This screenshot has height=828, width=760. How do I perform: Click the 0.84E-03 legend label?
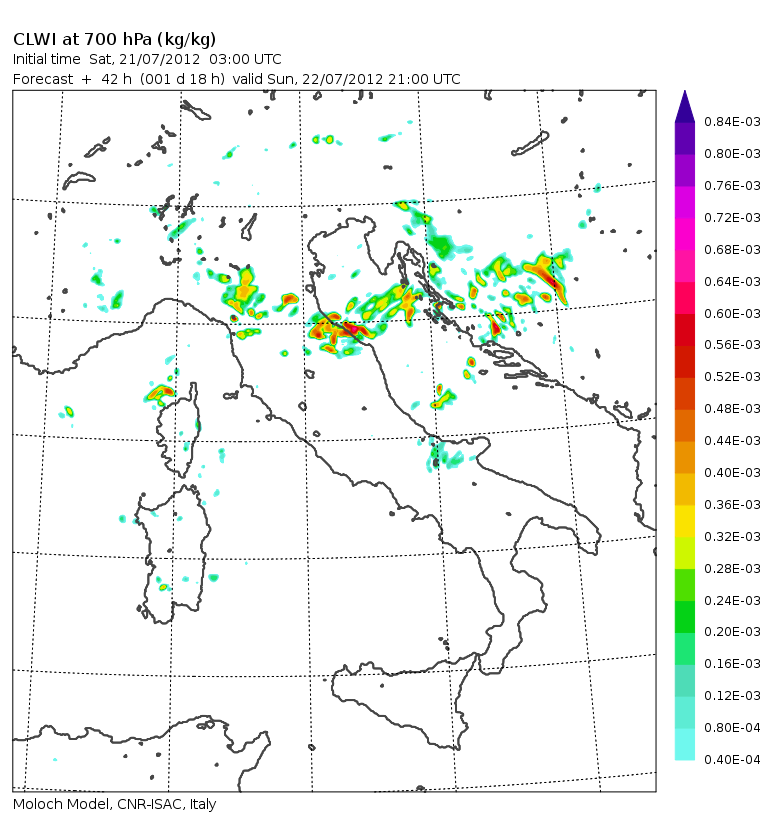732,122
